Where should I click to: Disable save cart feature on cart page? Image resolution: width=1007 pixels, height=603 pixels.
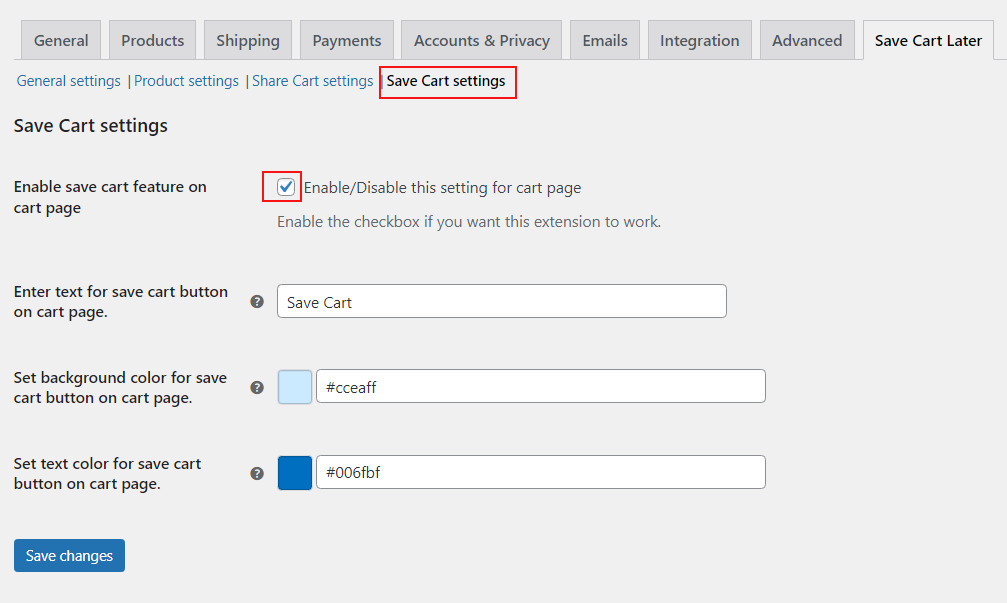[x=282, y=186]
